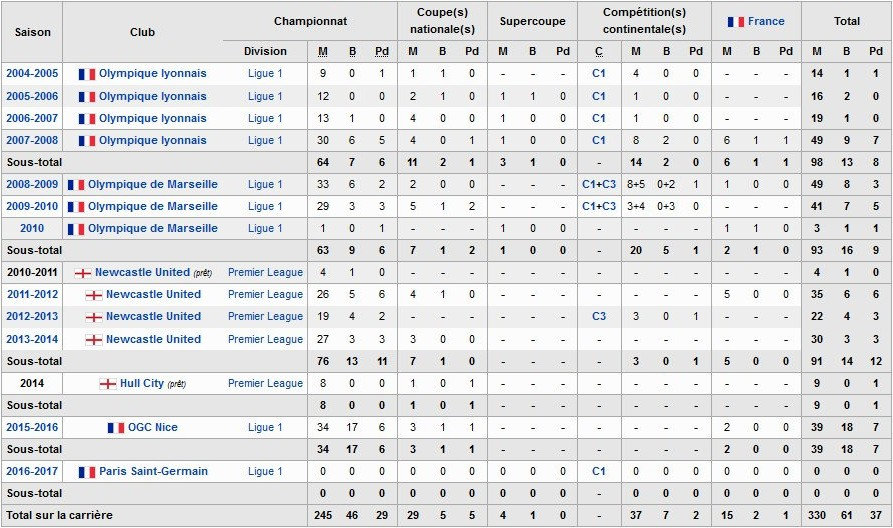Screen dimensions: 893x528
Task: Click the French flag in the 2008-2009 Marseille row
Action: (x=76, y=185)
